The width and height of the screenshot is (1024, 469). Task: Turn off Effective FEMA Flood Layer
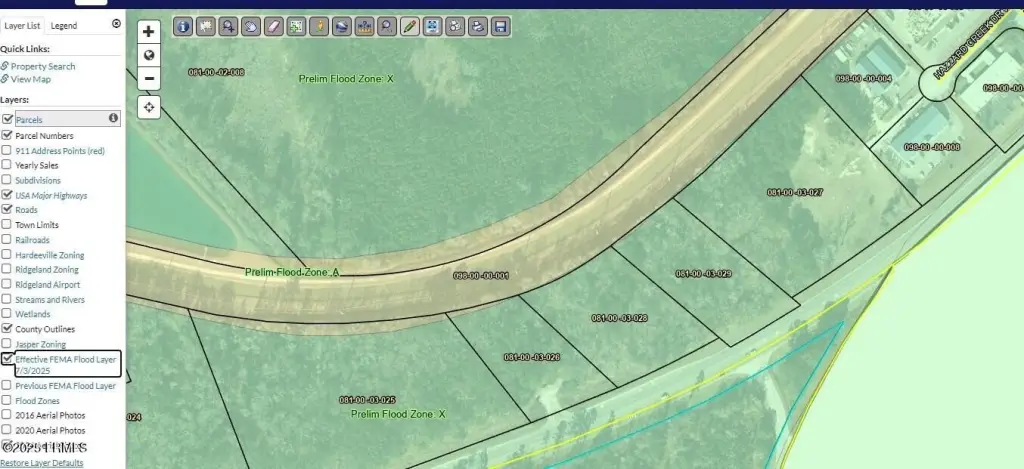click(x=7, y=358)
